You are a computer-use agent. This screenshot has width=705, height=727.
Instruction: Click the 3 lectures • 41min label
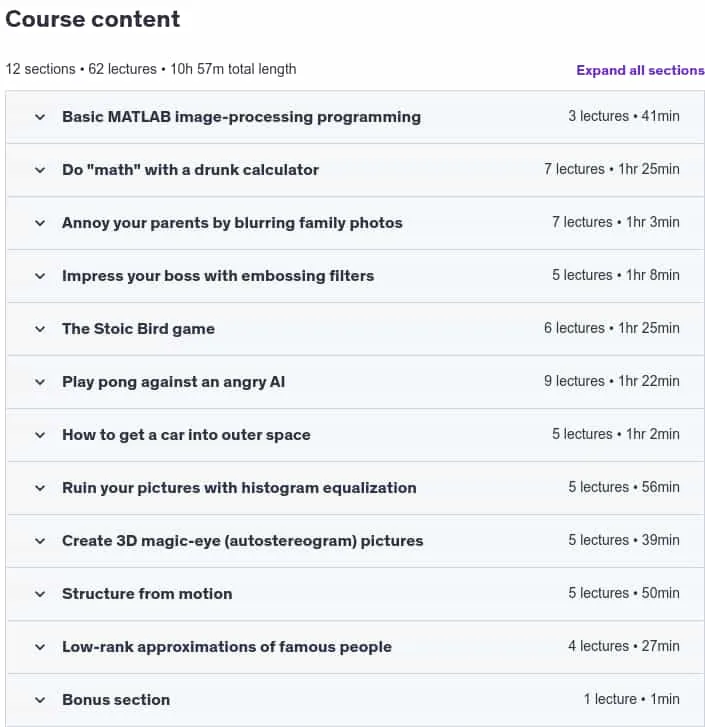(623, 116)
